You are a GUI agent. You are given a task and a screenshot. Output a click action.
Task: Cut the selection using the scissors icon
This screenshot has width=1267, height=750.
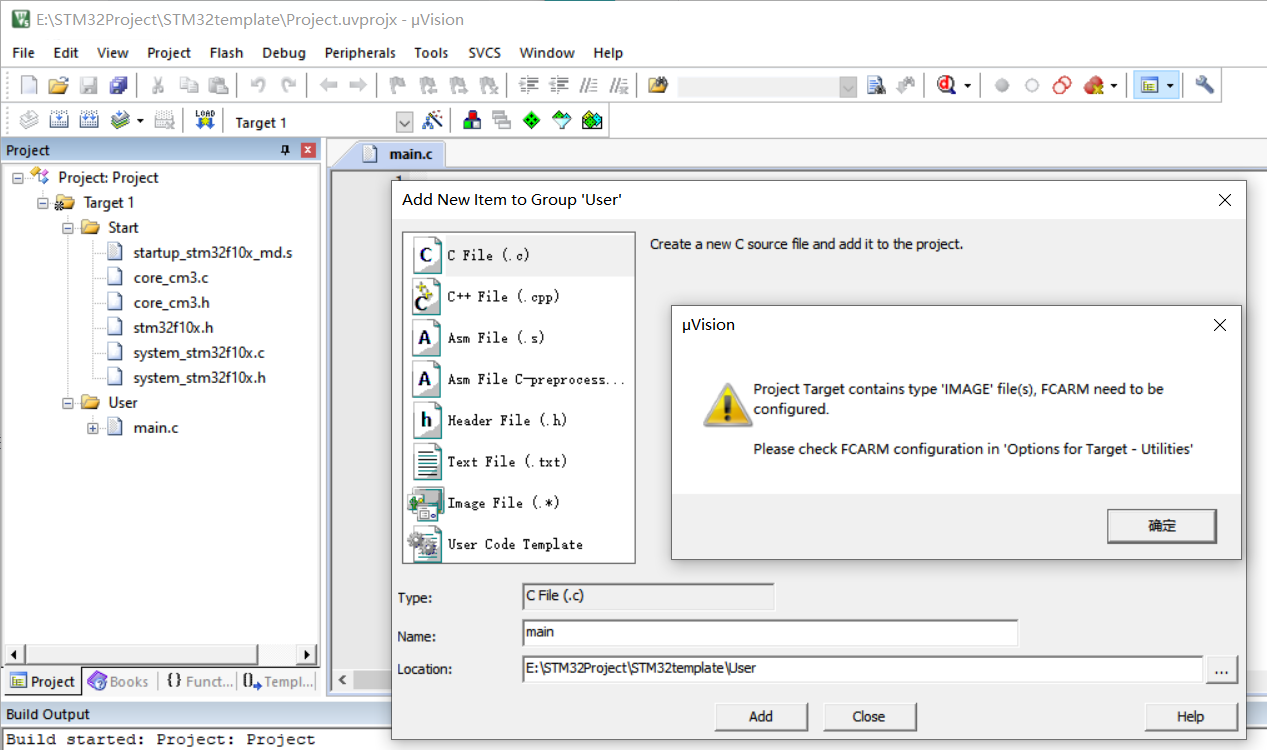pos(158,86)
